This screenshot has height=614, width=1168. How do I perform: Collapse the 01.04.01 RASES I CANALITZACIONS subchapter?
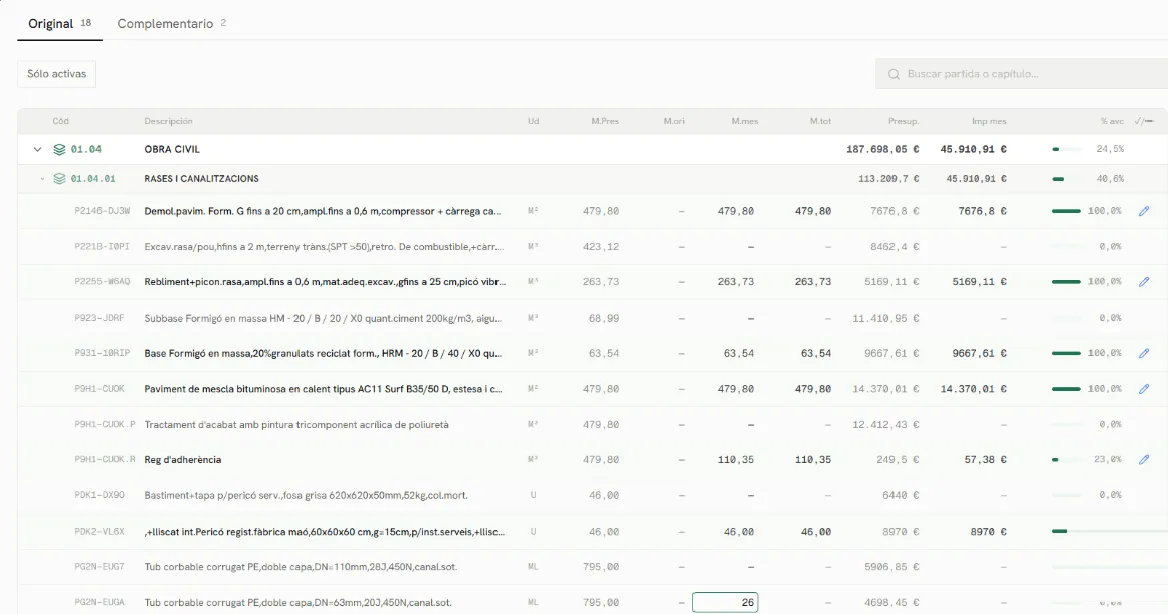pyautogui.click(x=42, y=179)
